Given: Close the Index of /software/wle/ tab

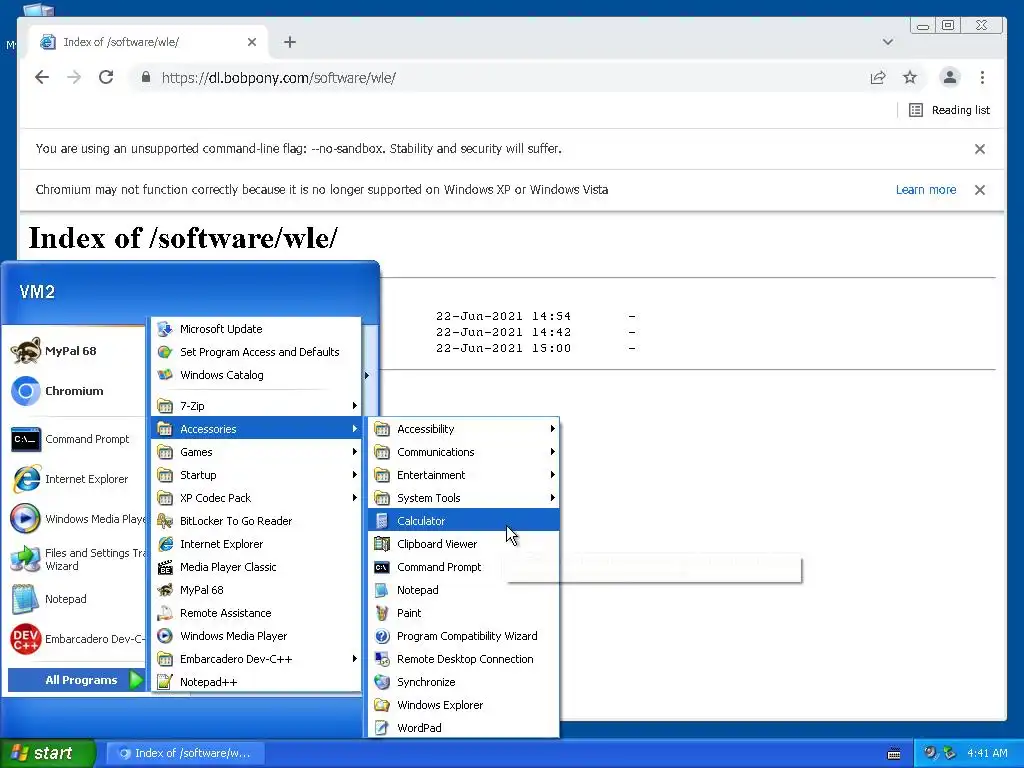Looking at the screenshot, I should point(252,42).
